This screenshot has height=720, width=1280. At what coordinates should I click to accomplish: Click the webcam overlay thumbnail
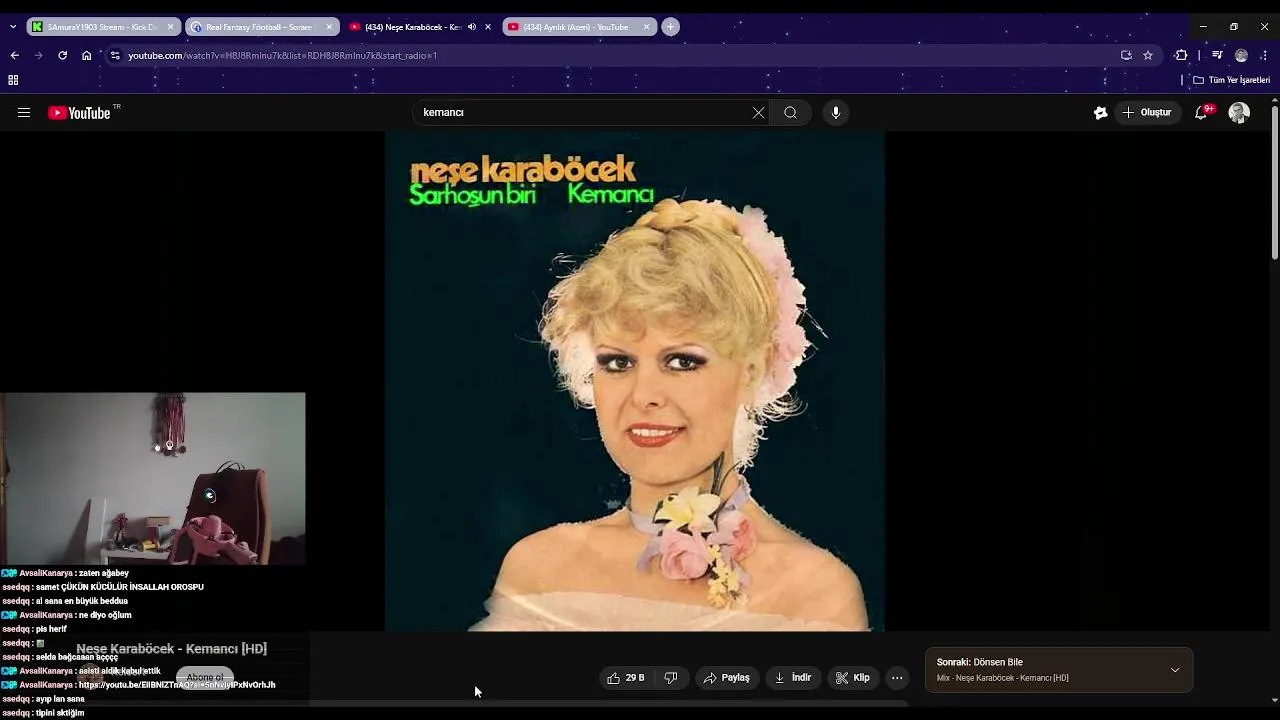[153, 478]
